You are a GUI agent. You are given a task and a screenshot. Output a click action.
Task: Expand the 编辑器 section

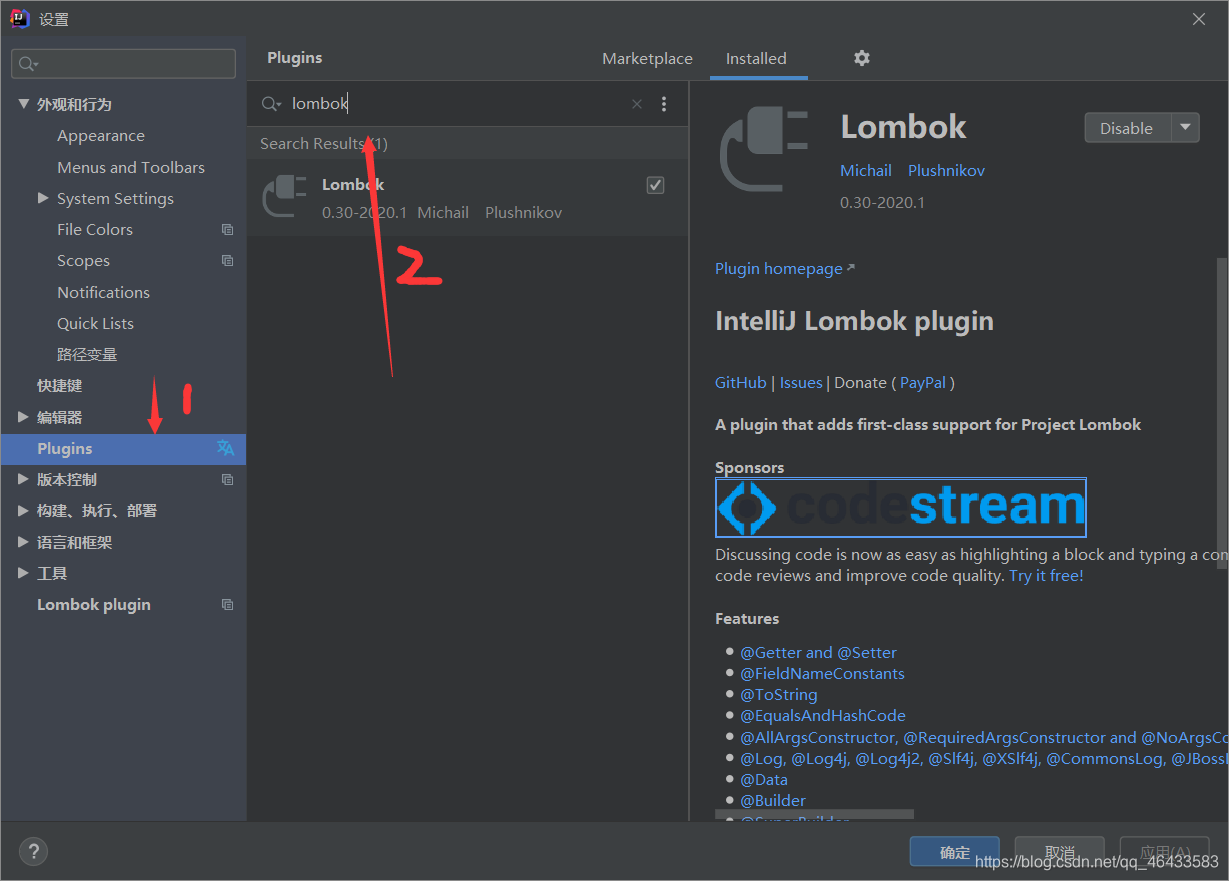[24, 417]
